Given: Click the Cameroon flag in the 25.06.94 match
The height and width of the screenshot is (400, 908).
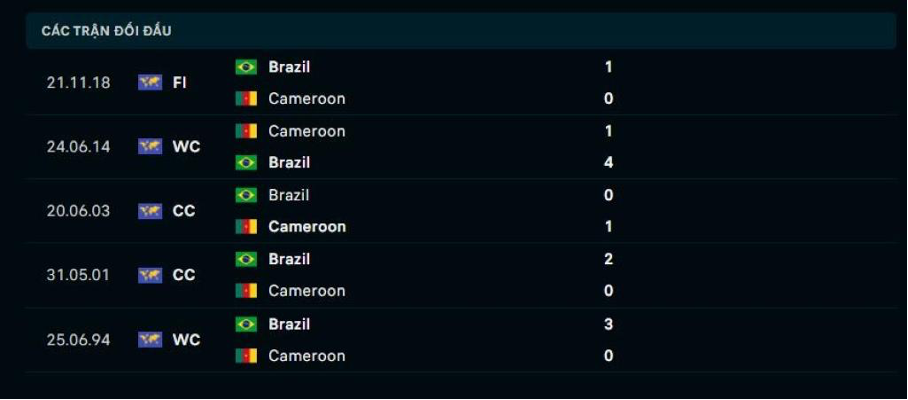Looking at the screenshot, I should (x=246, y=355).
